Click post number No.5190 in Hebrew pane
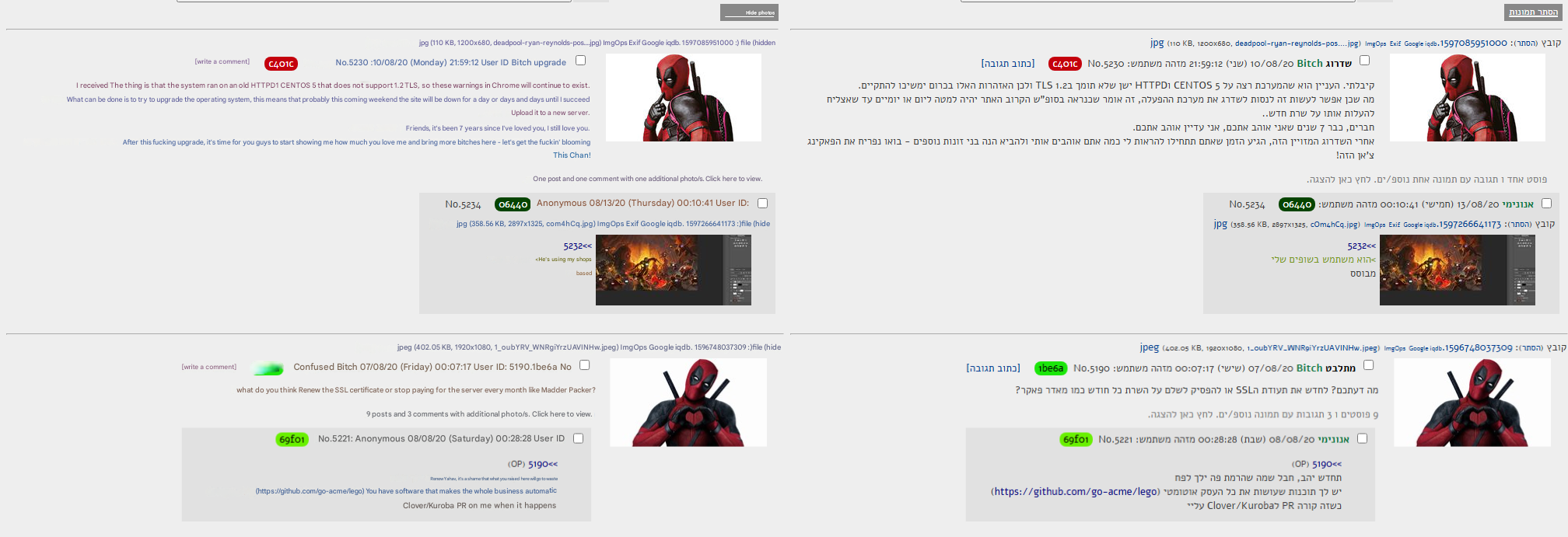1568x537 pixels. (x=1091, y=368)
